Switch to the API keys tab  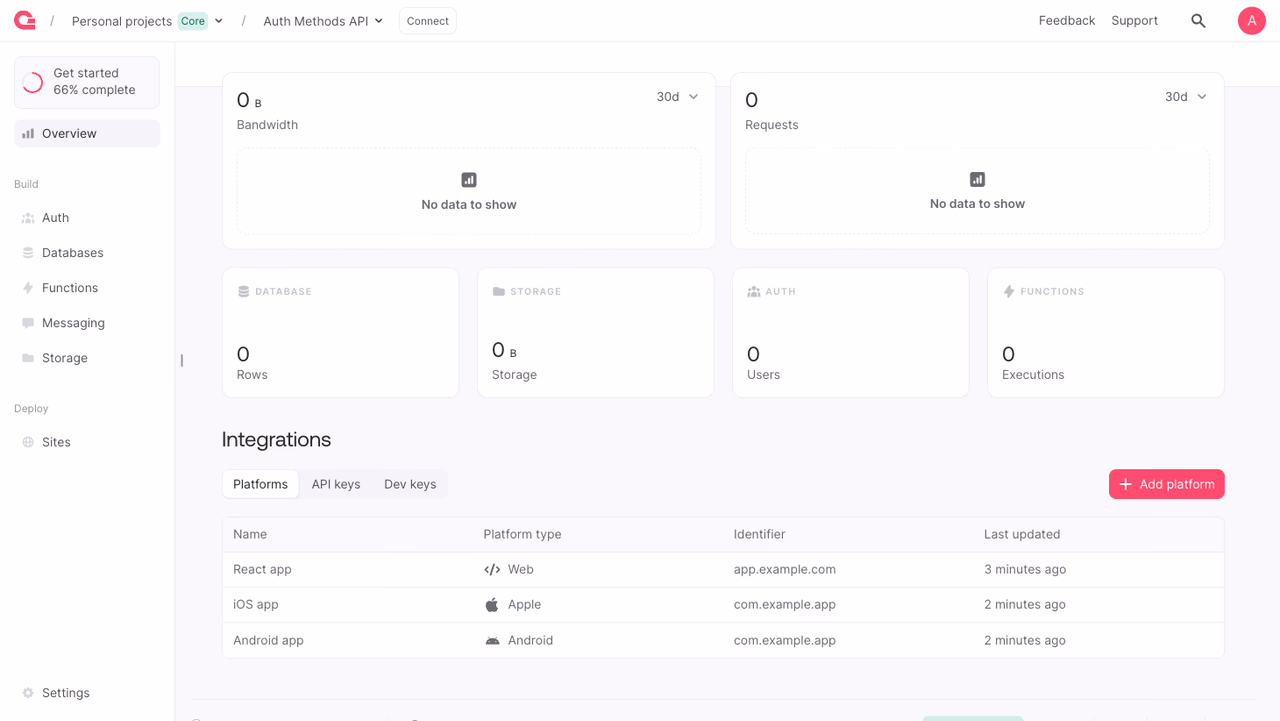336,484
